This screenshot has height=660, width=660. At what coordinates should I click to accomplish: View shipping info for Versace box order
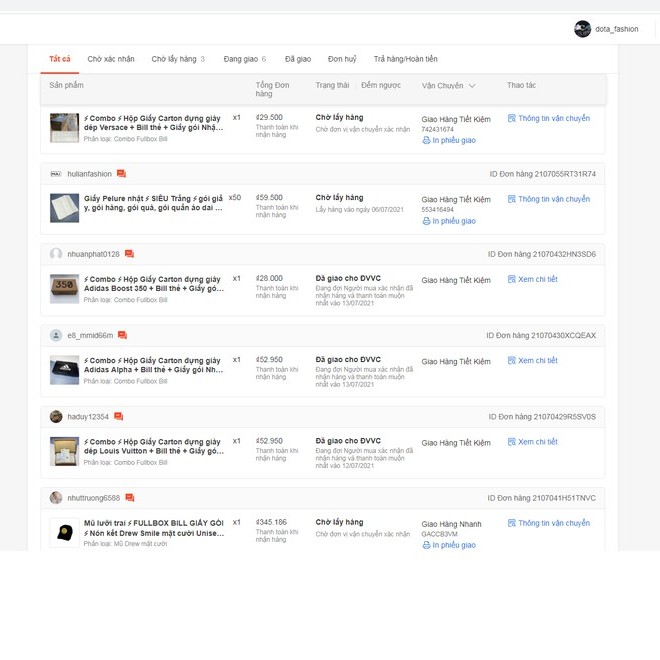(x=548, y=118)
